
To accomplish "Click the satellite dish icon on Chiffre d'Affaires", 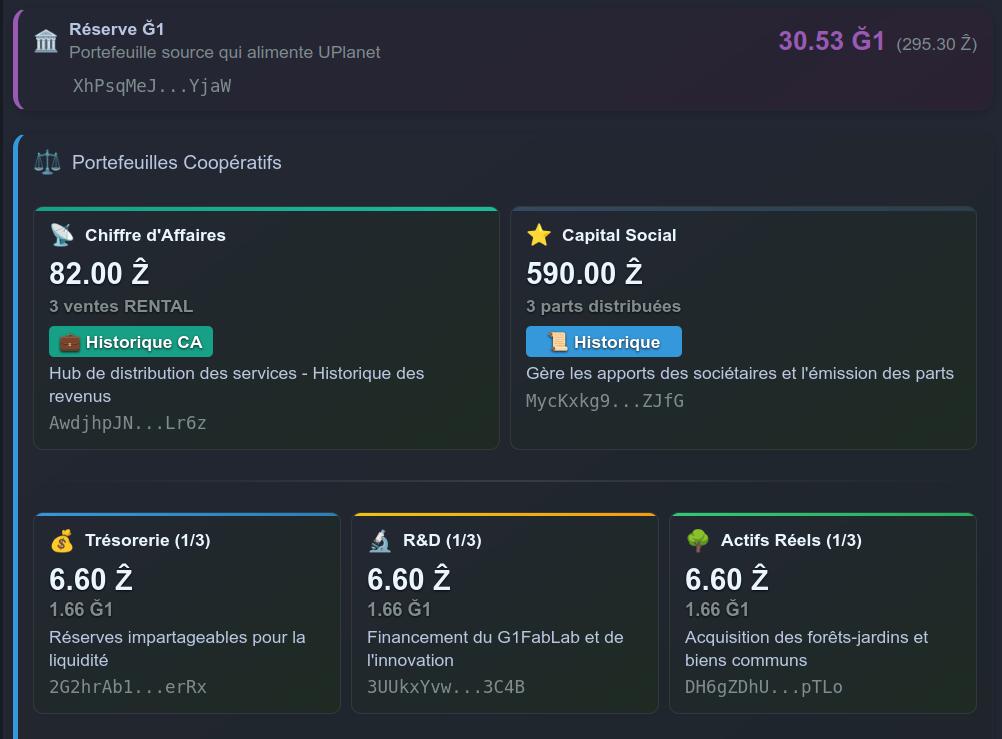I will [x=62, y=235].
